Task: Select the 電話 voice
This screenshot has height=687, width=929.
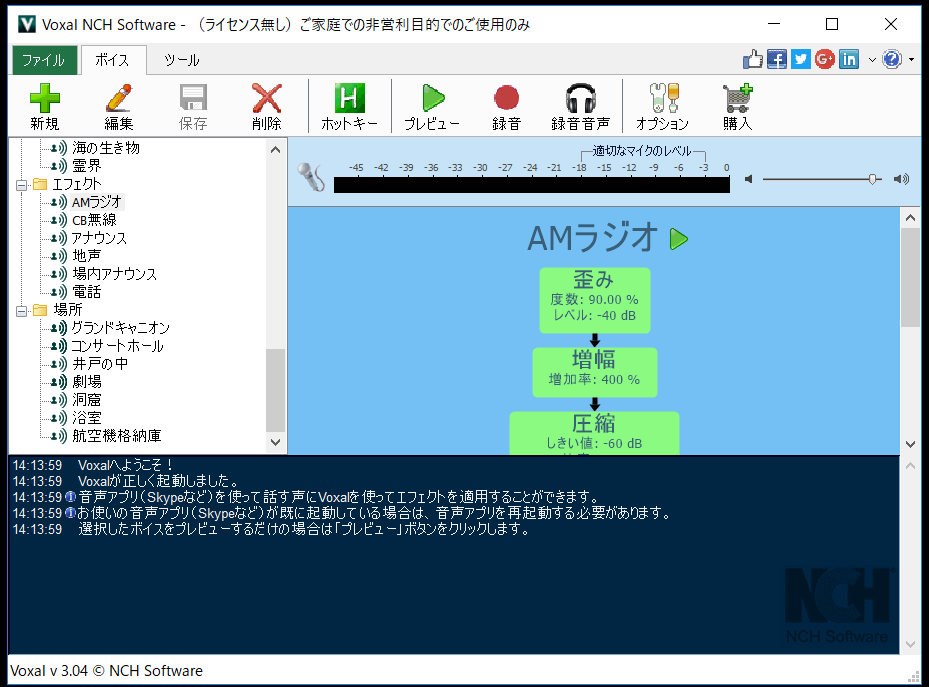Action: 87,291
